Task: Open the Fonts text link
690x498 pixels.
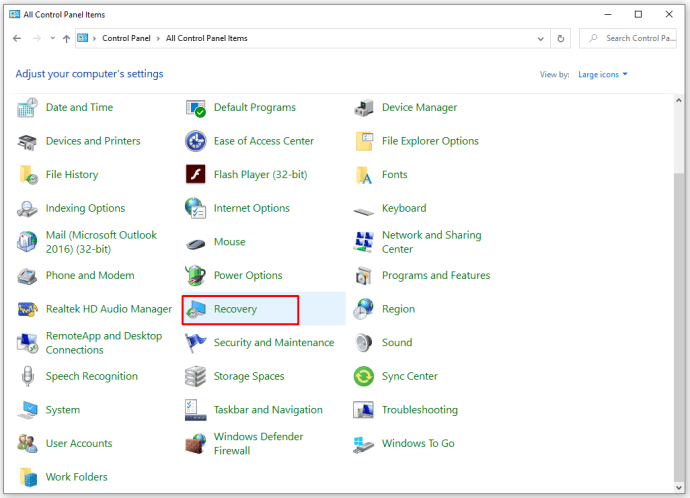Action: (x=394, y=175)
